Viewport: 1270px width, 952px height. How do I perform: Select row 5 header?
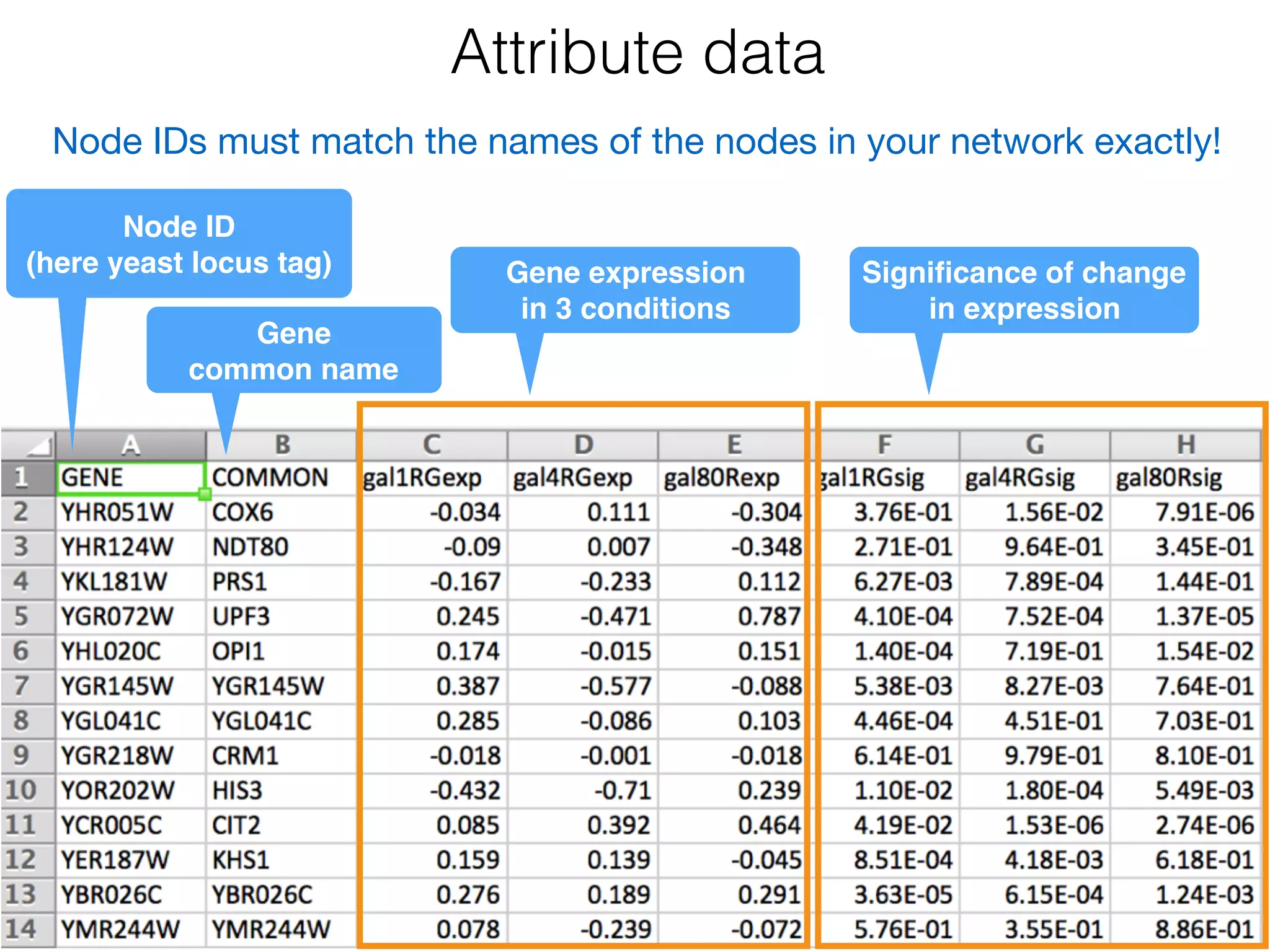click(x=28, y=617)
